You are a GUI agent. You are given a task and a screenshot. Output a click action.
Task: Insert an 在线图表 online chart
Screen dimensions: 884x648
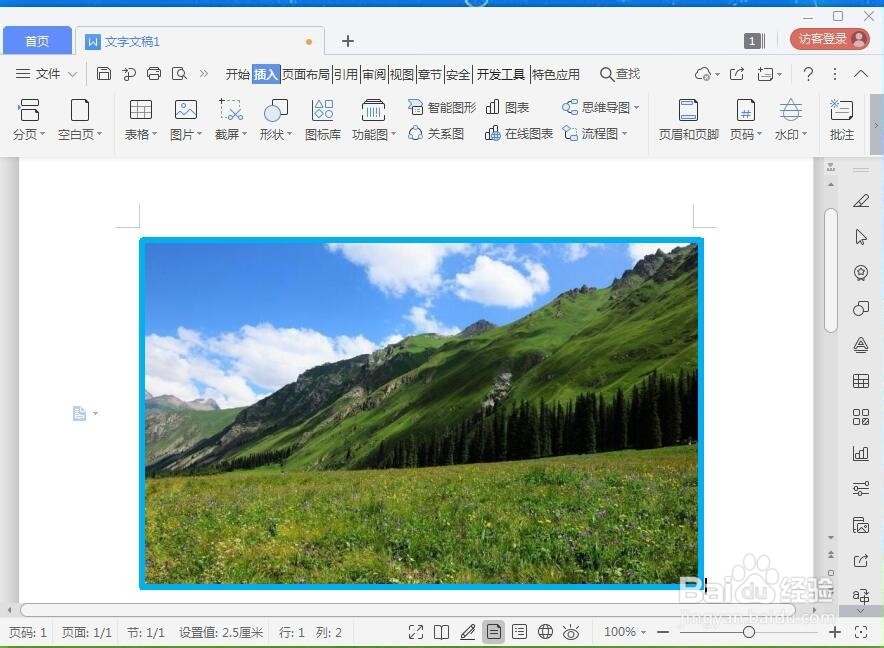(x=519, y=134)
